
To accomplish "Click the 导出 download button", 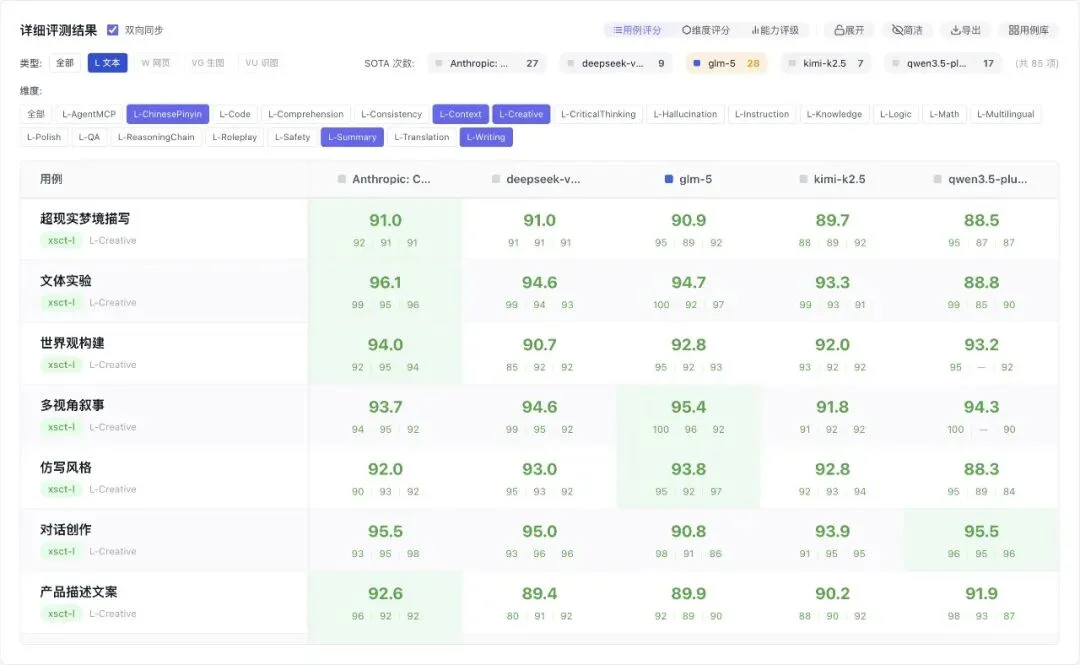I will click(x=965, y=30).
